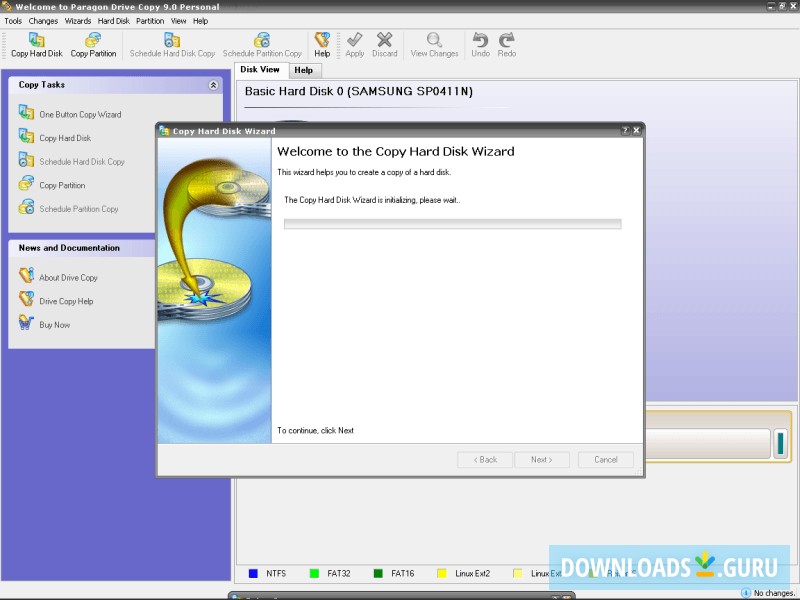800x600 pixels.
Task: Collapse the Copy Tasks panel
Action: pos(213,86)
